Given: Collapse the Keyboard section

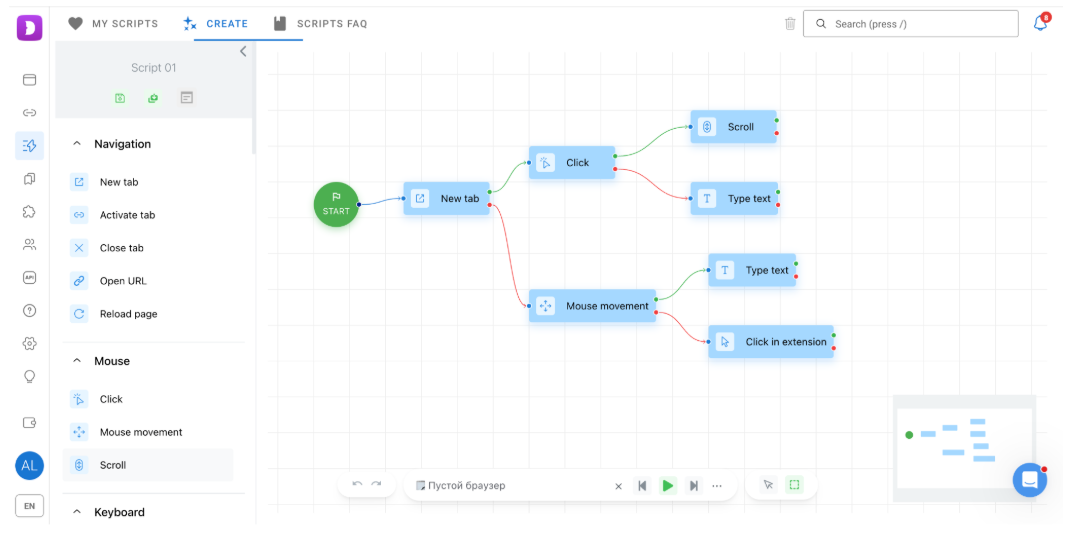Looking at the screenshot, I should (77, 512).
